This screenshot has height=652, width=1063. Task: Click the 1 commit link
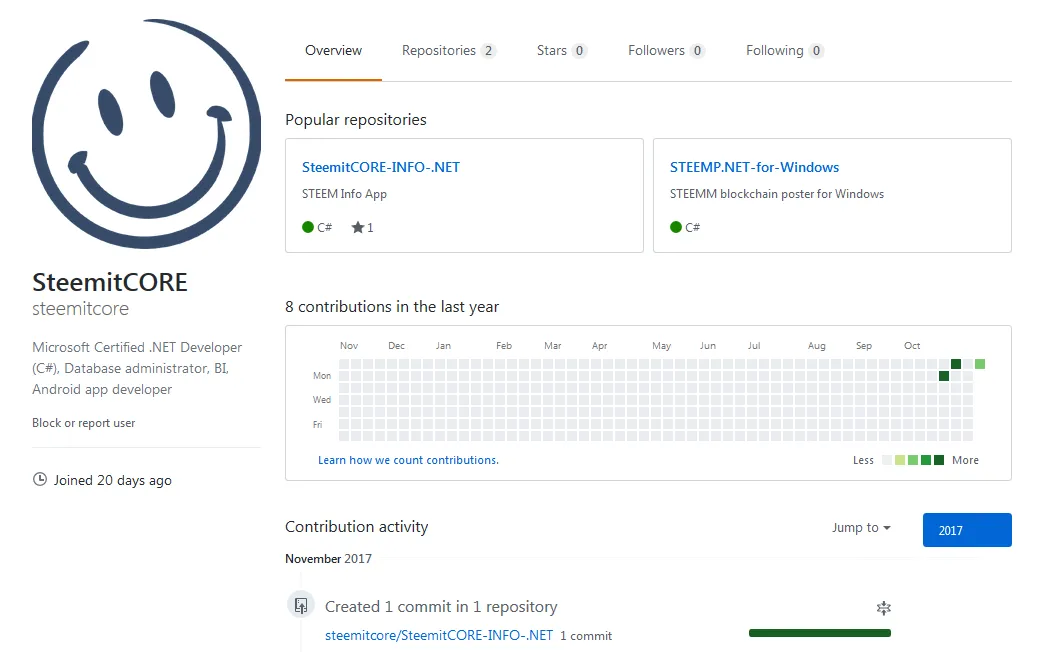coord(586,636)
